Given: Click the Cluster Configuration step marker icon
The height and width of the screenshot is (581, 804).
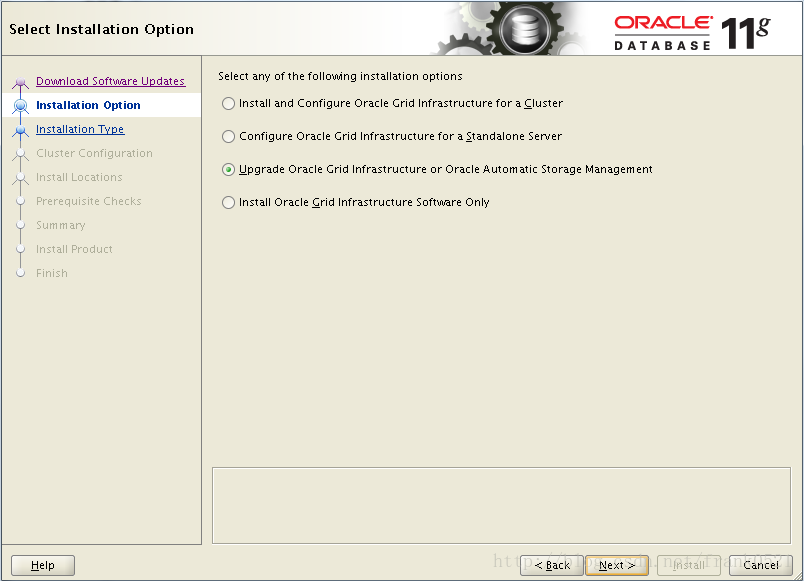Looking at the screenshot, I should [21, 153].
